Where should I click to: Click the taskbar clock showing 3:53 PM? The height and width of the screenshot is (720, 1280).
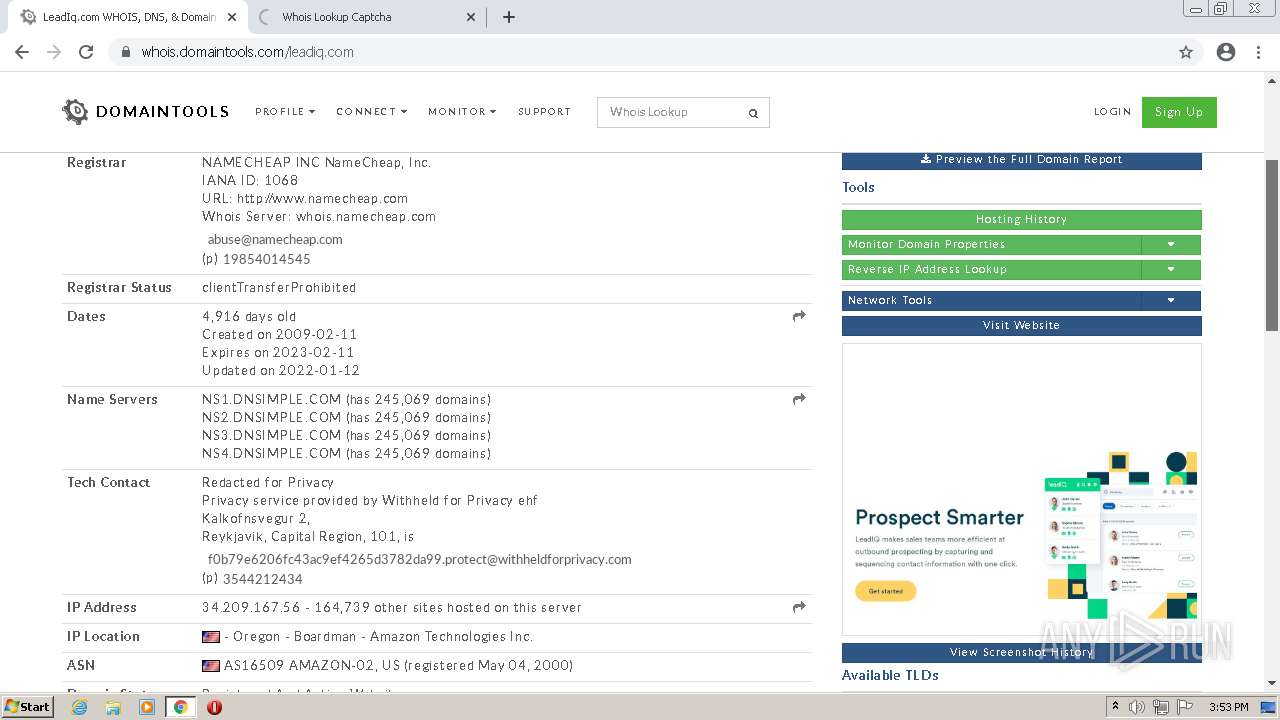(x=1228, y=707)
